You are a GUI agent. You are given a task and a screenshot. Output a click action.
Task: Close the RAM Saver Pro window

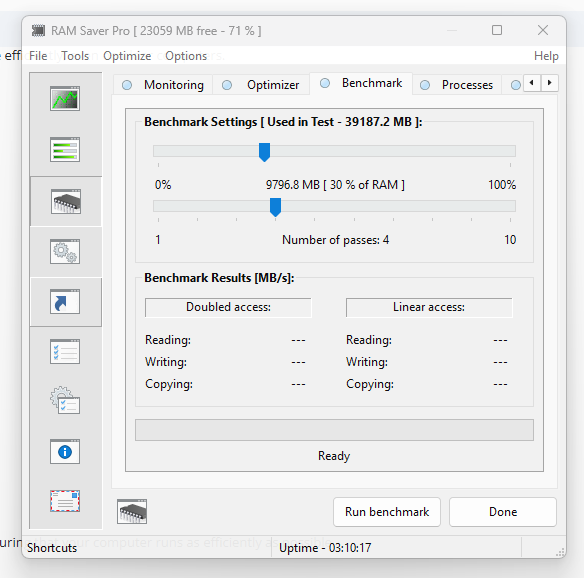pyautogui.click(x=543, y=30)
